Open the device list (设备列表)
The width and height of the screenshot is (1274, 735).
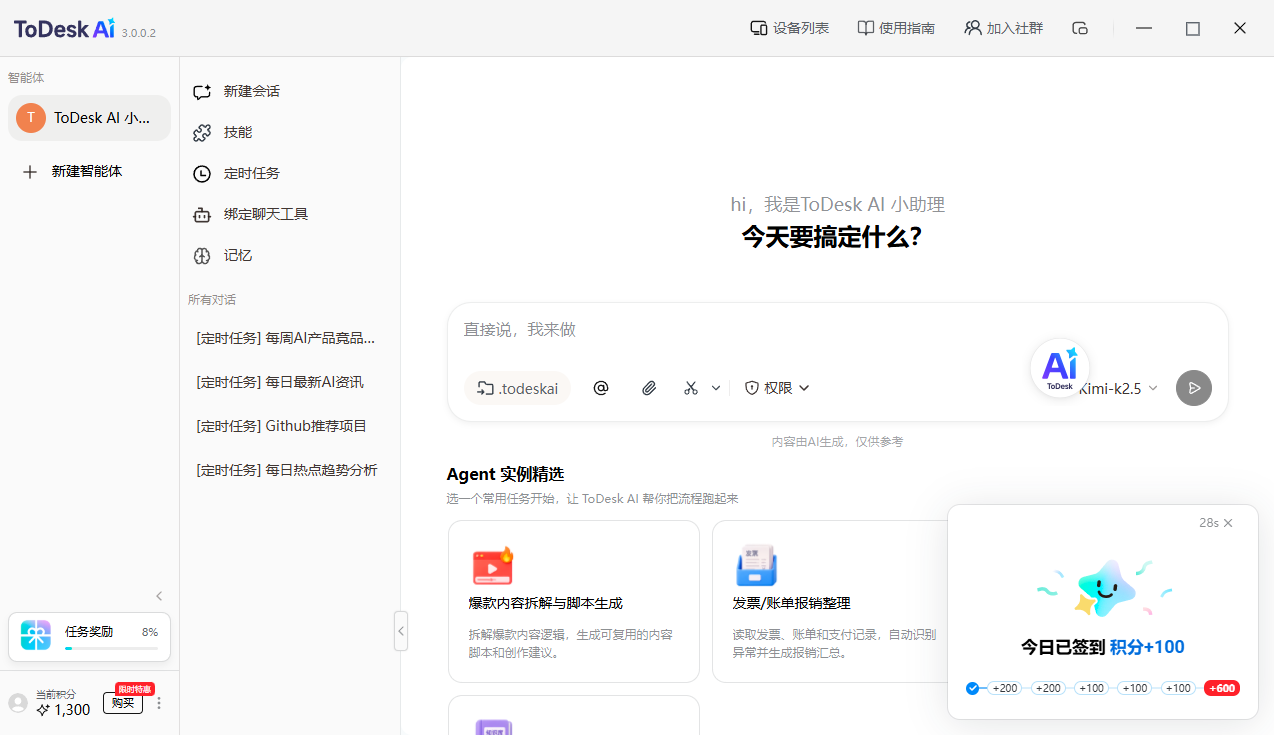click(790, 28)
